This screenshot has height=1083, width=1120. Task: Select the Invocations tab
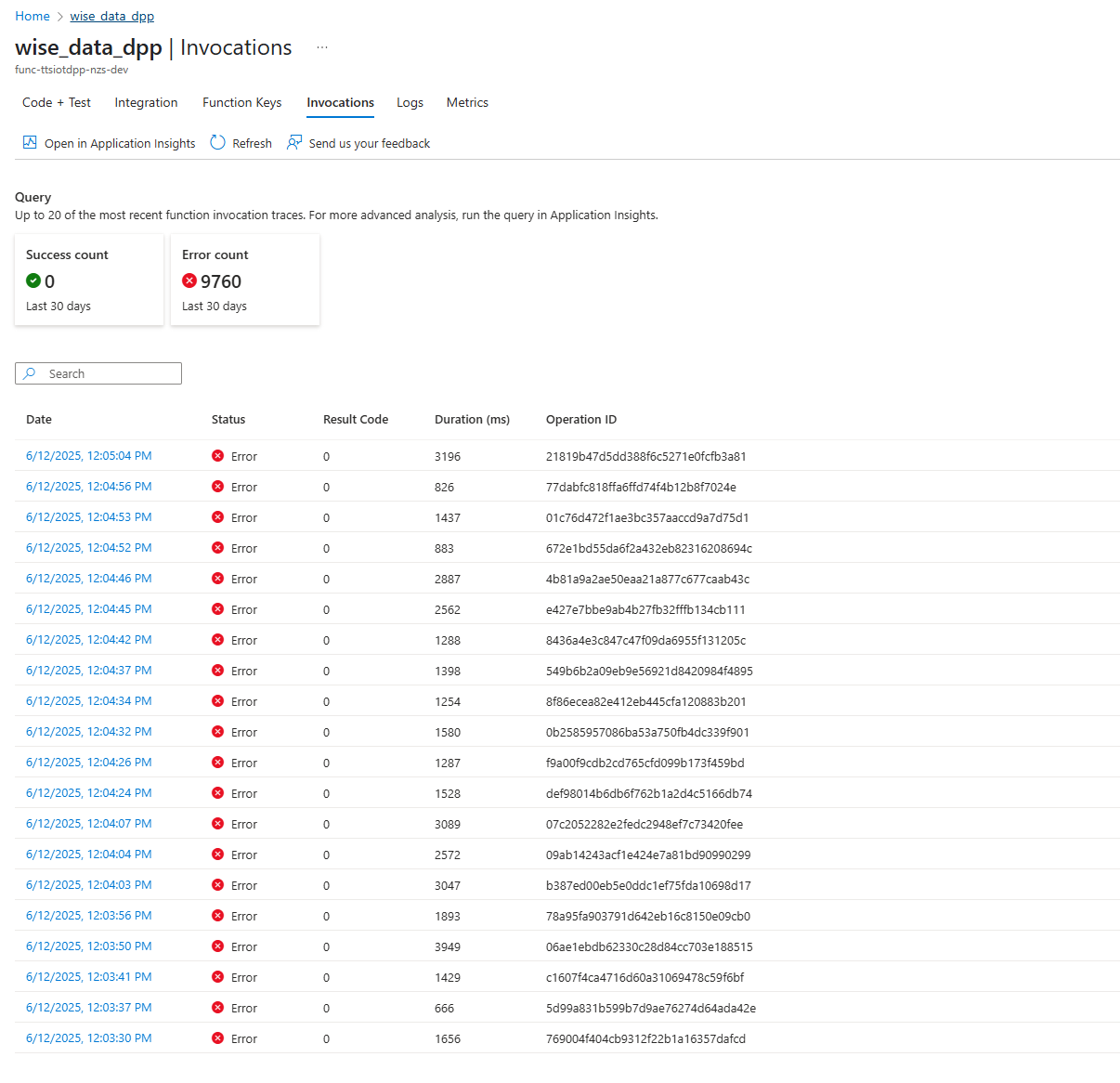click(x=341, y=102)
